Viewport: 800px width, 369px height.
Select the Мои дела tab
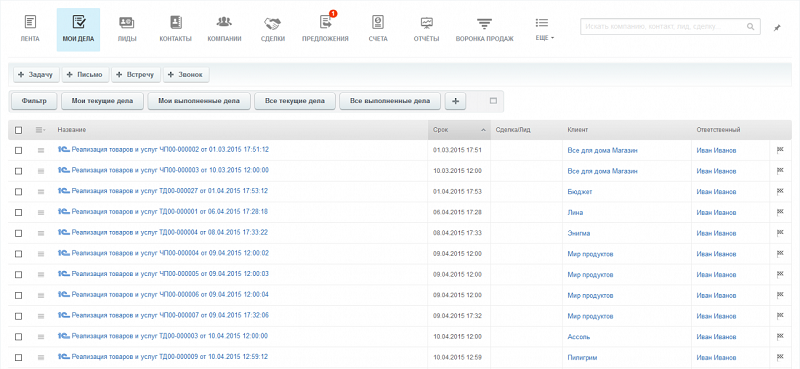pyautogui.click(x=78, y=30)
